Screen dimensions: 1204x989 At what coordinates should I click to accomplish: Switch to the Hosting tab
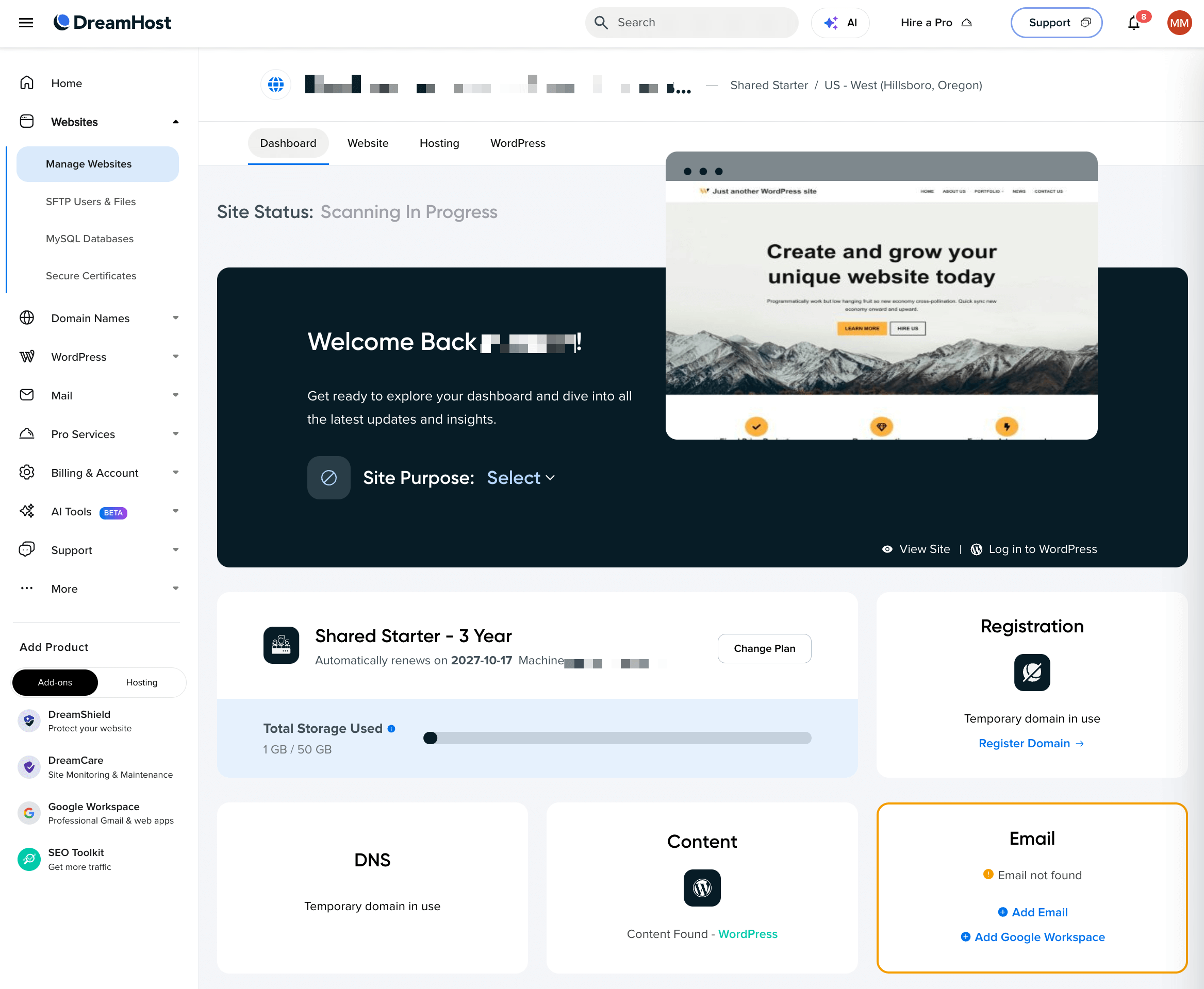tap(439, 143)
